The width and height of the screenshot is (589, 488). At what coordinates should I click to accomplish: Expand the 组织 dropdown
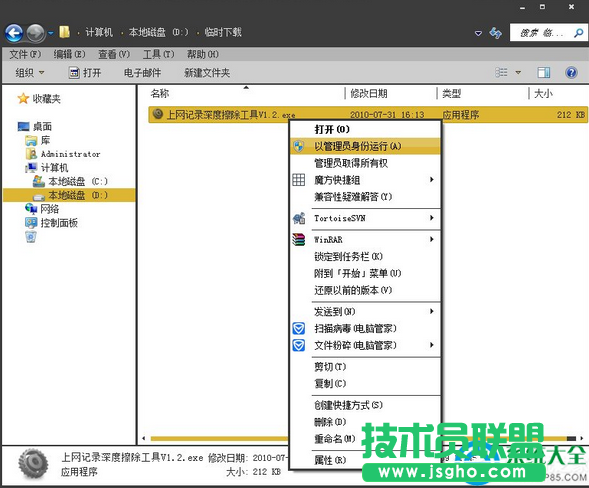30,73
